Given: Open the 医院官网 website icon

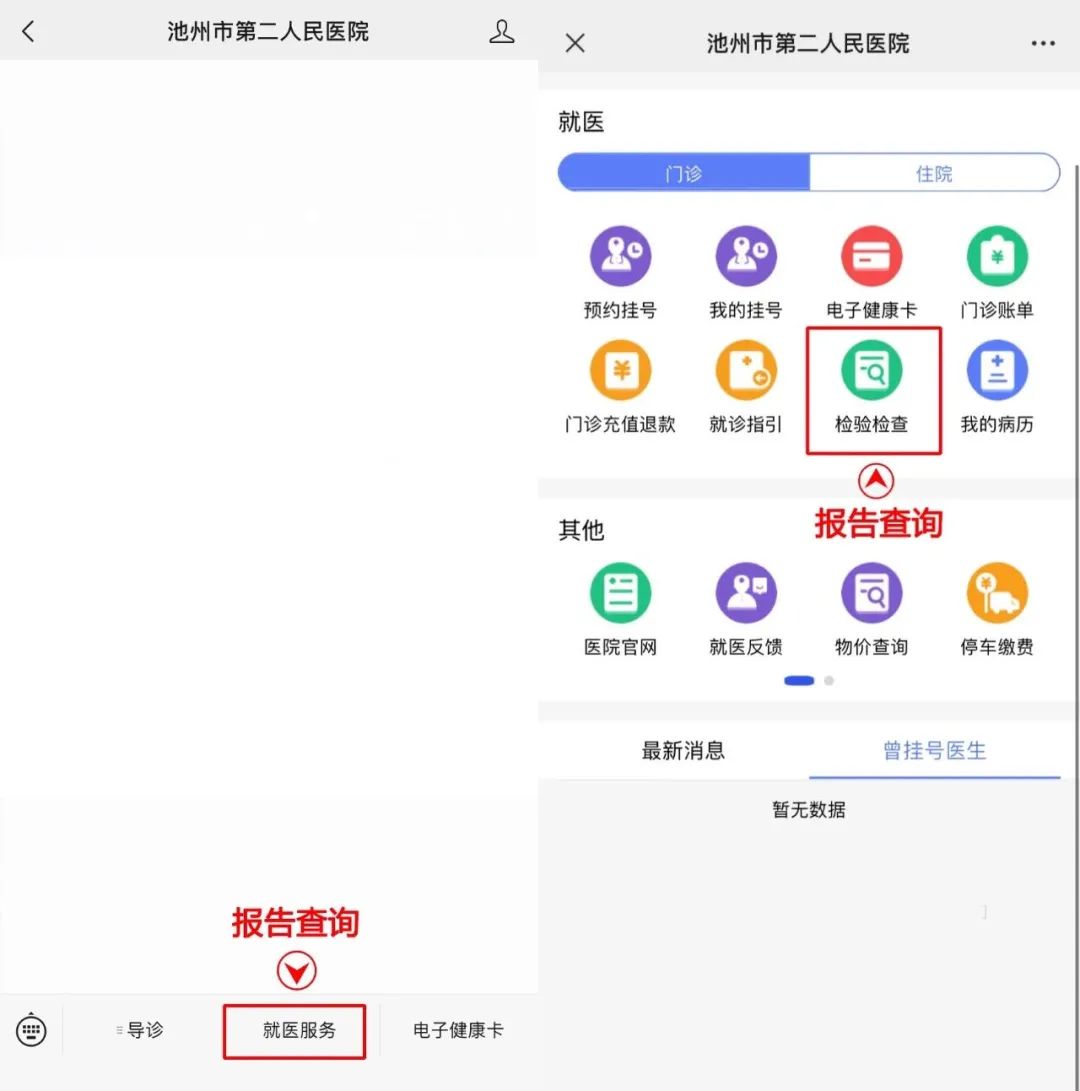Looking at the screenshot, I should (620, 594).
